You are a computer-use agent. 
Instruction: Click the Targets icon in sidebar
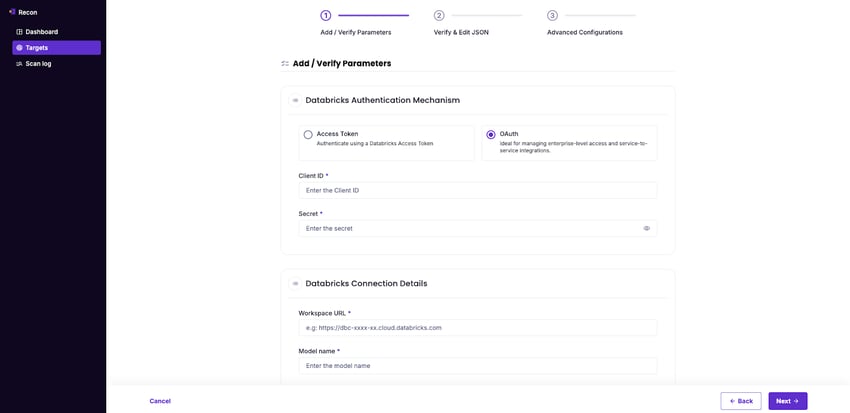coord(19,48)
